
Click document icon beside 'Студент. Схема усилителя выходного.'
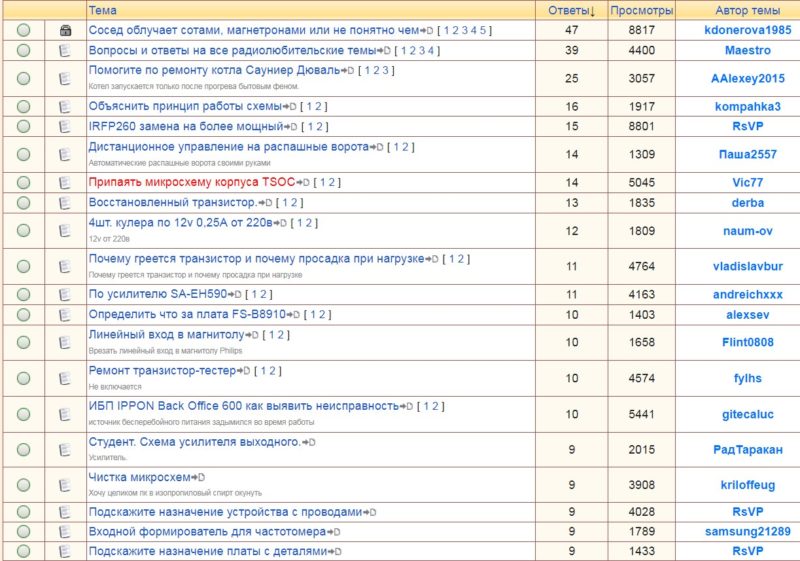click(x=65, y=449)
